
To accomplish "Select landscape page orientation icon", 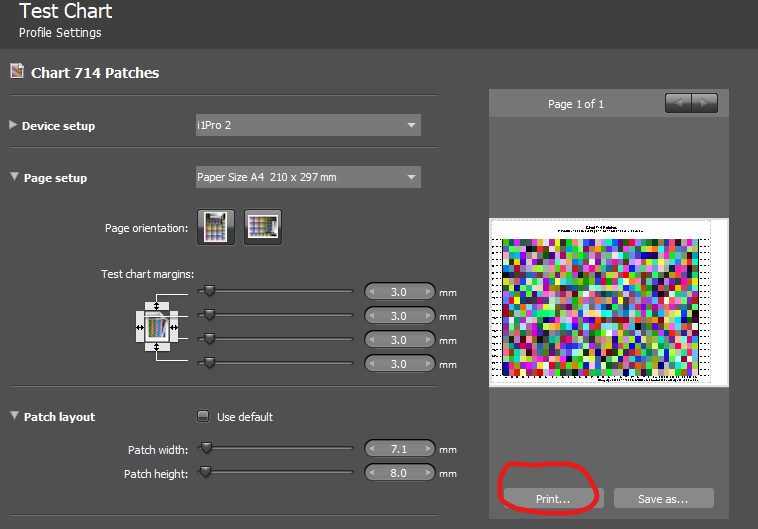I will pyautogui.click(x=263, y=227).
